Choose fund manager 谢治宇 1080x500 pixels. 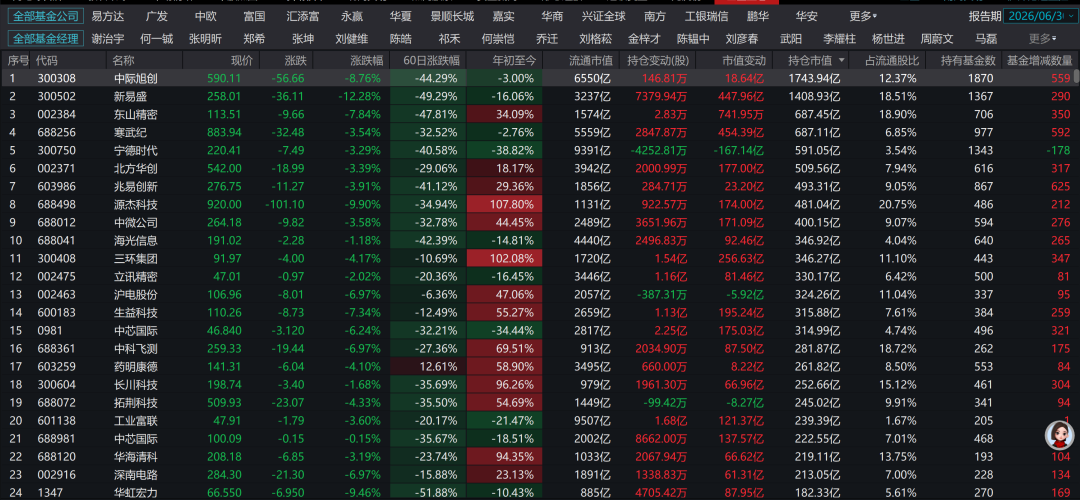click(x=108, y=39)
